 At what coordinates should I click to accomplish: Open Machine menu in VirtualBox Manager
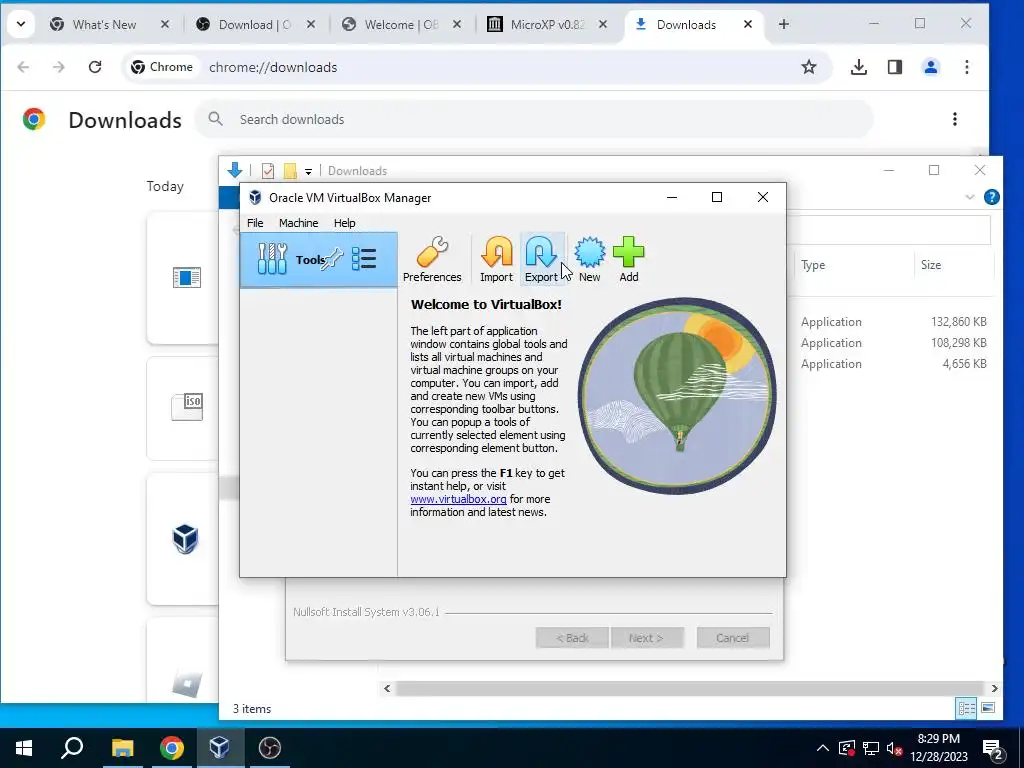point(298,223)
